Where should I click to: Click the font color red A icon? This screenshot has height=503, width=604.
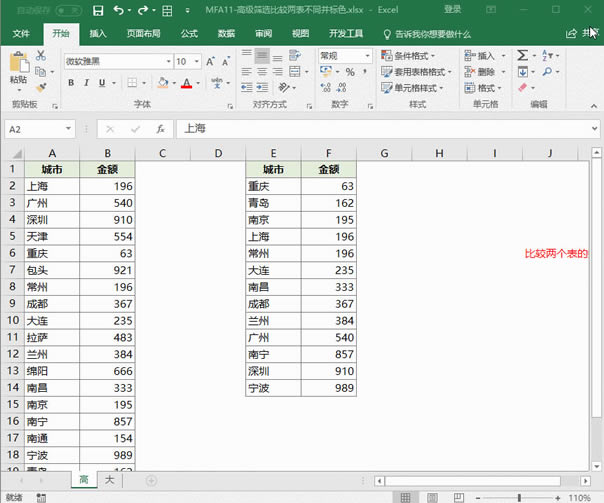(186, 84)
